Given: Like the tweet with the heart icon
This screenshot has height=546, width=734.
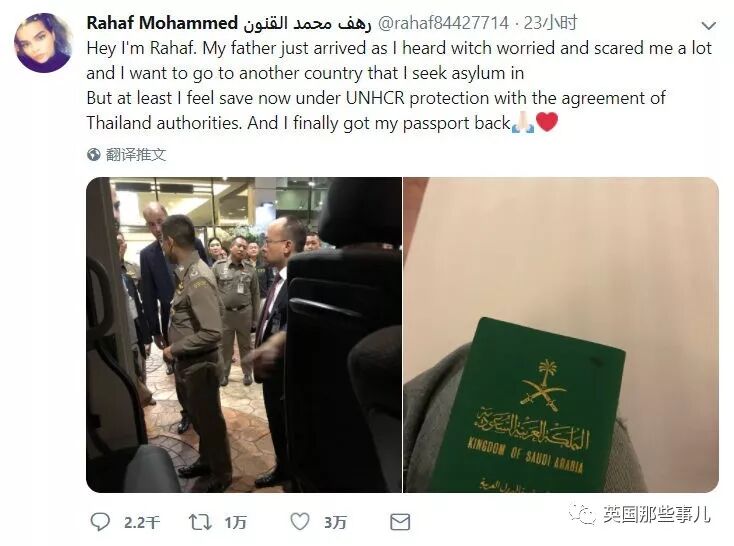Looking at the screenshot, I should click(x=300, y=521).
